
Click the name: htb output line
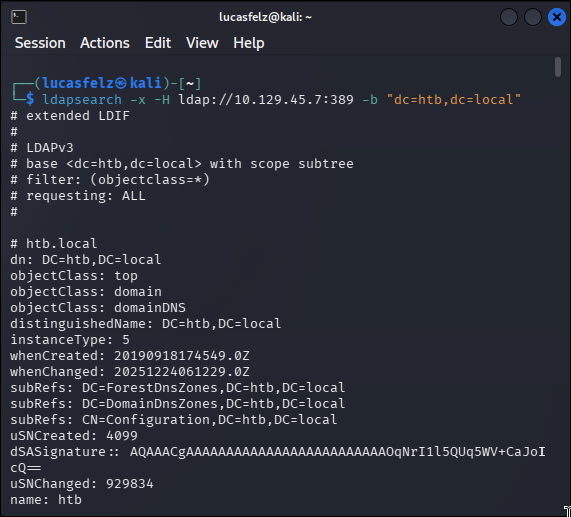pos(46,500)
